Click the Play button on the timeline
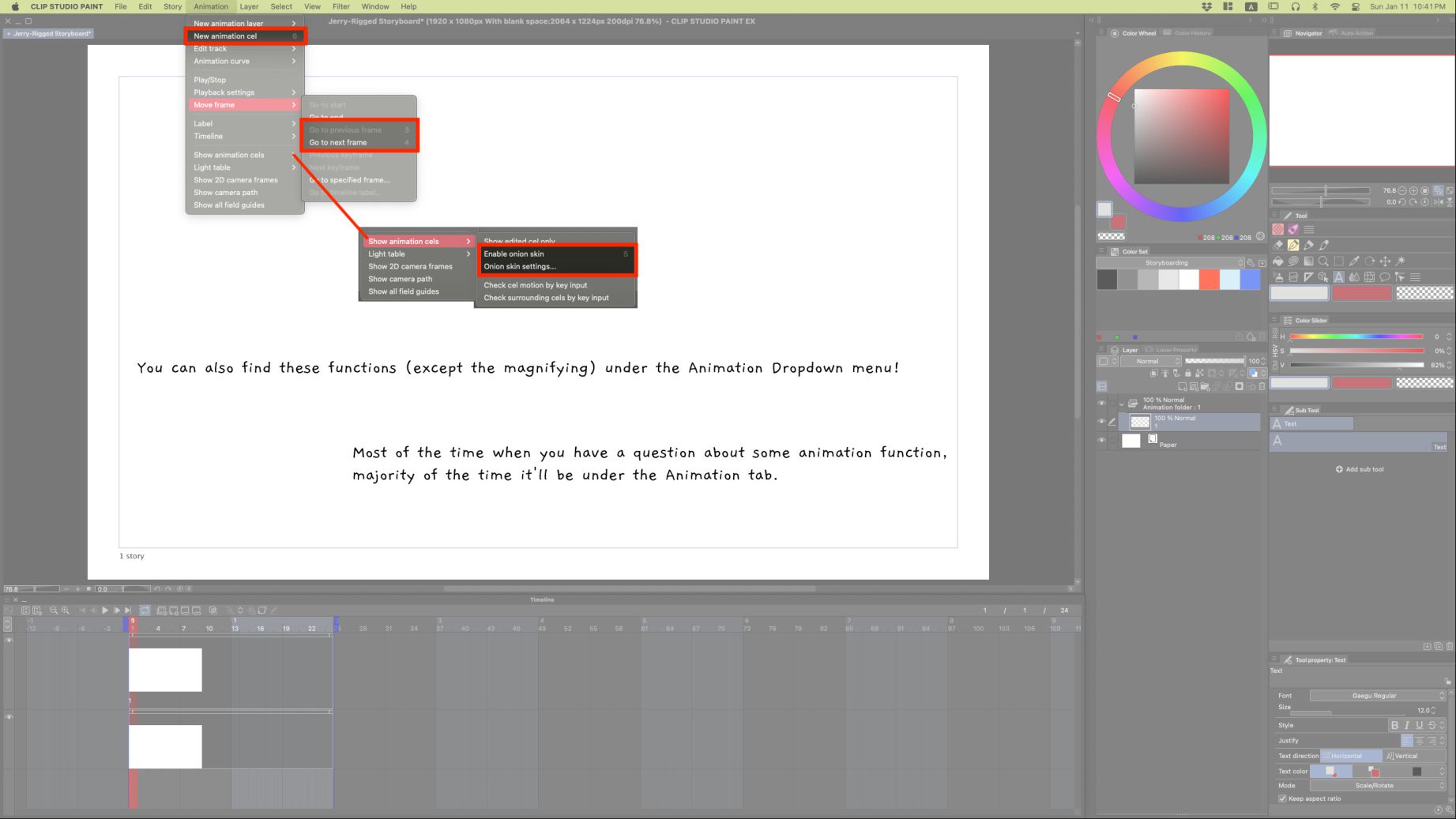Image resolution: width=1456 pixels, height=819 pixels. click(105, 610)
